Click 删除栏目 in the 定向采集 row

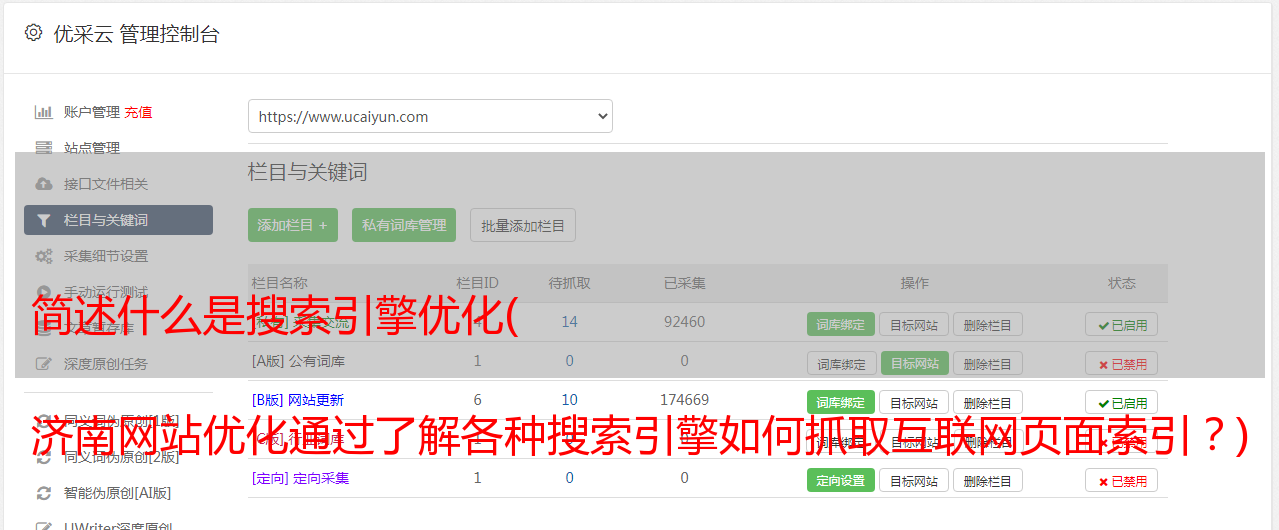[x=987, y=480]
